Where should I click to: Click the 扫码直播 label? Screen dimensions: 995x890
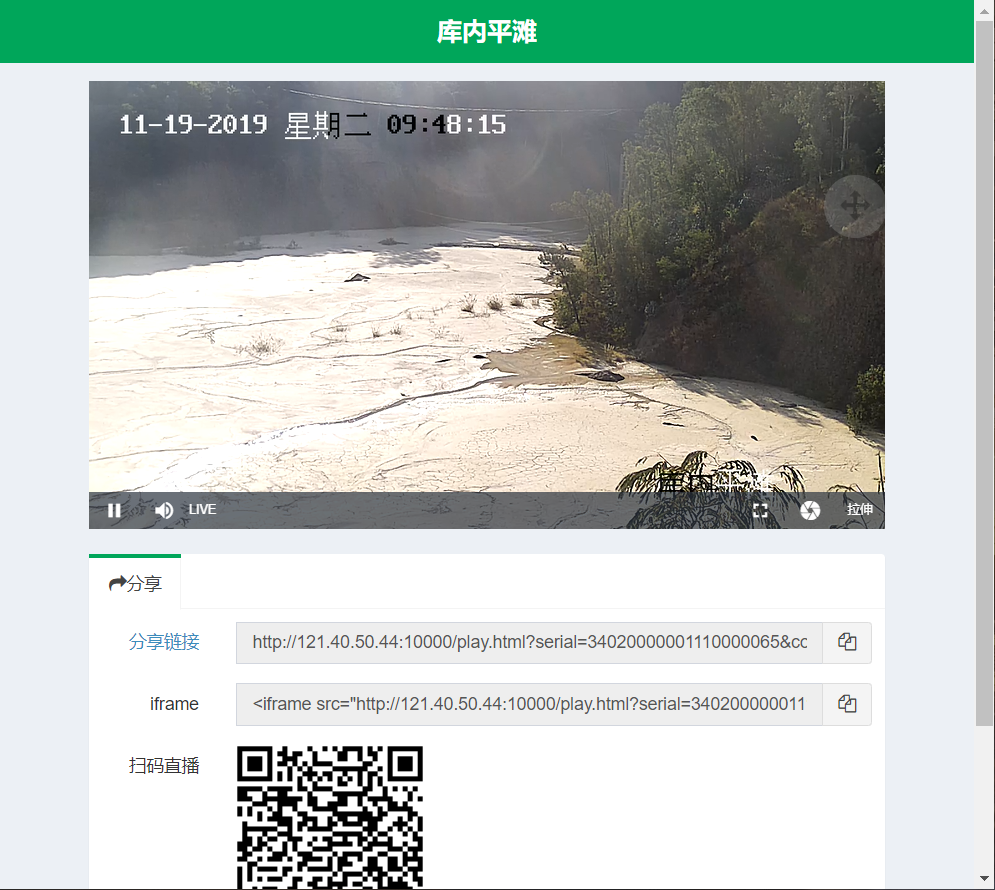pyautogui.click(x=164, y=766)
